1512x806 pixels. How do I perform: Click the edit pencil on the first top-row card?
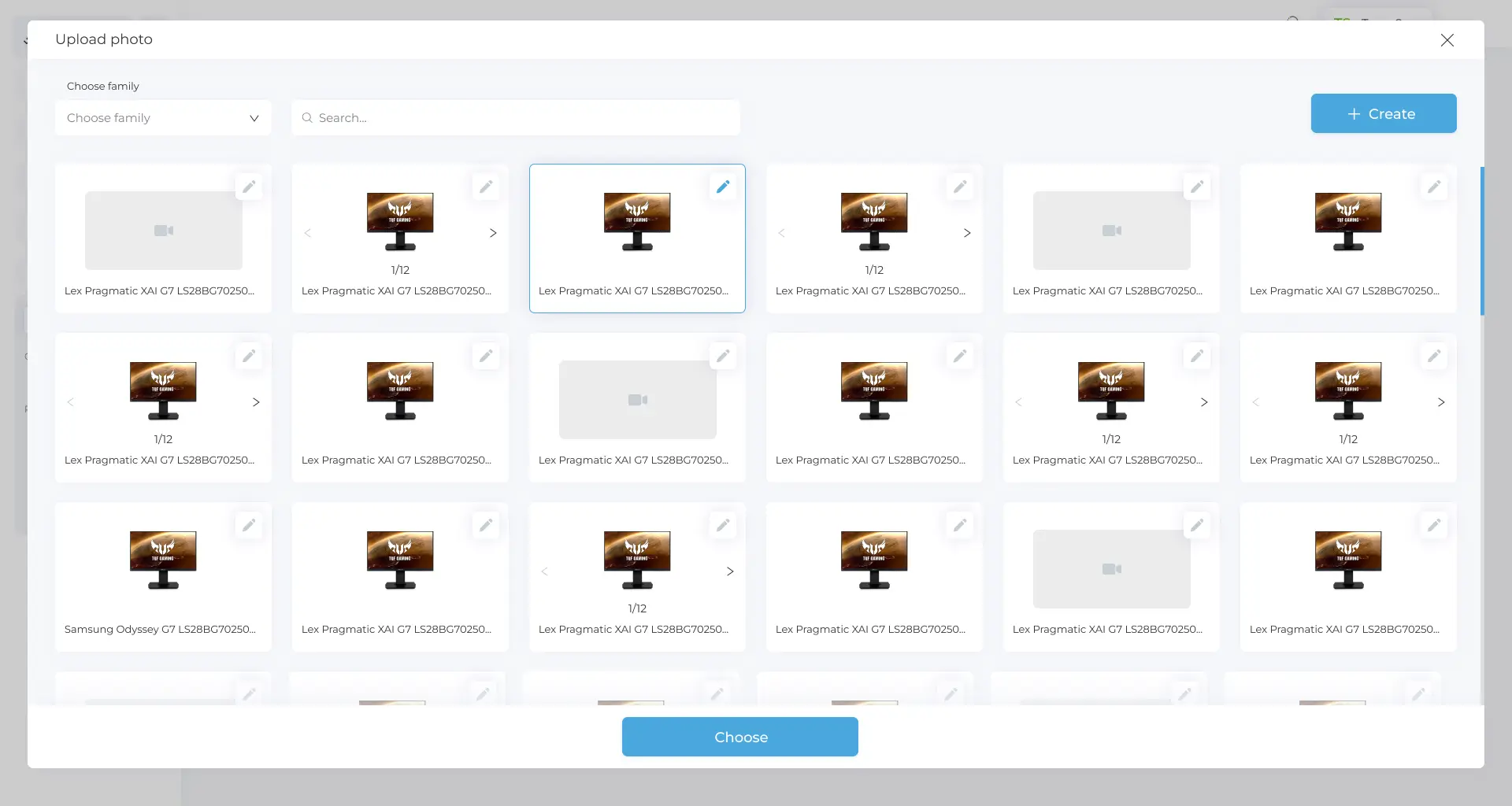[x=249, y=187]
